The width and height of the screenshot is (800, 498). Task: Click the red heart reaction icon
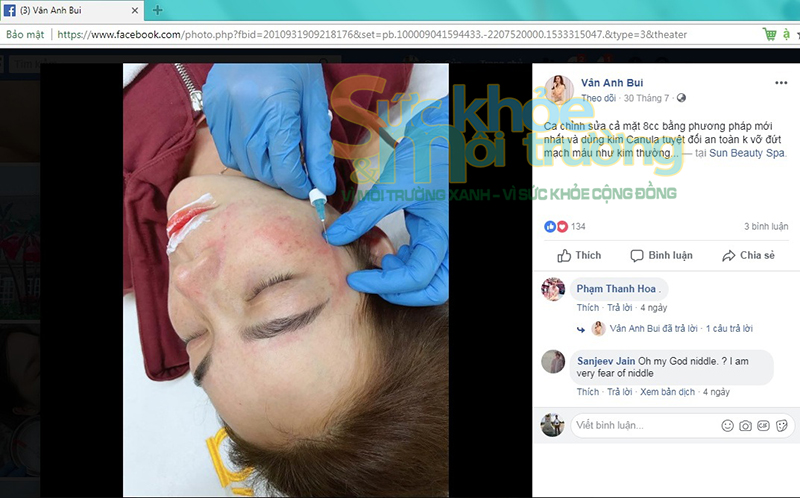[562, 227]
